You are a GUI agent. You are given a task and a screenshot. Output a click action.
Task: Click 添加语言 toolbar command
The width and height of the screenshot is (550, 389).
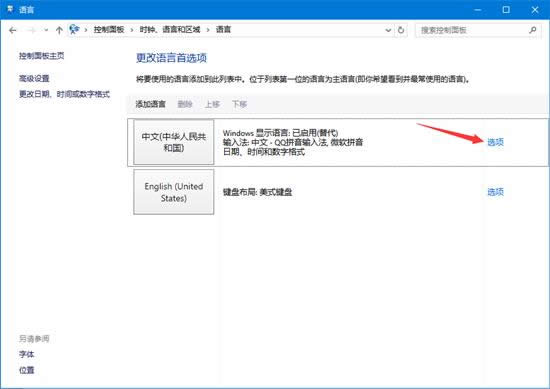[150, 104]
